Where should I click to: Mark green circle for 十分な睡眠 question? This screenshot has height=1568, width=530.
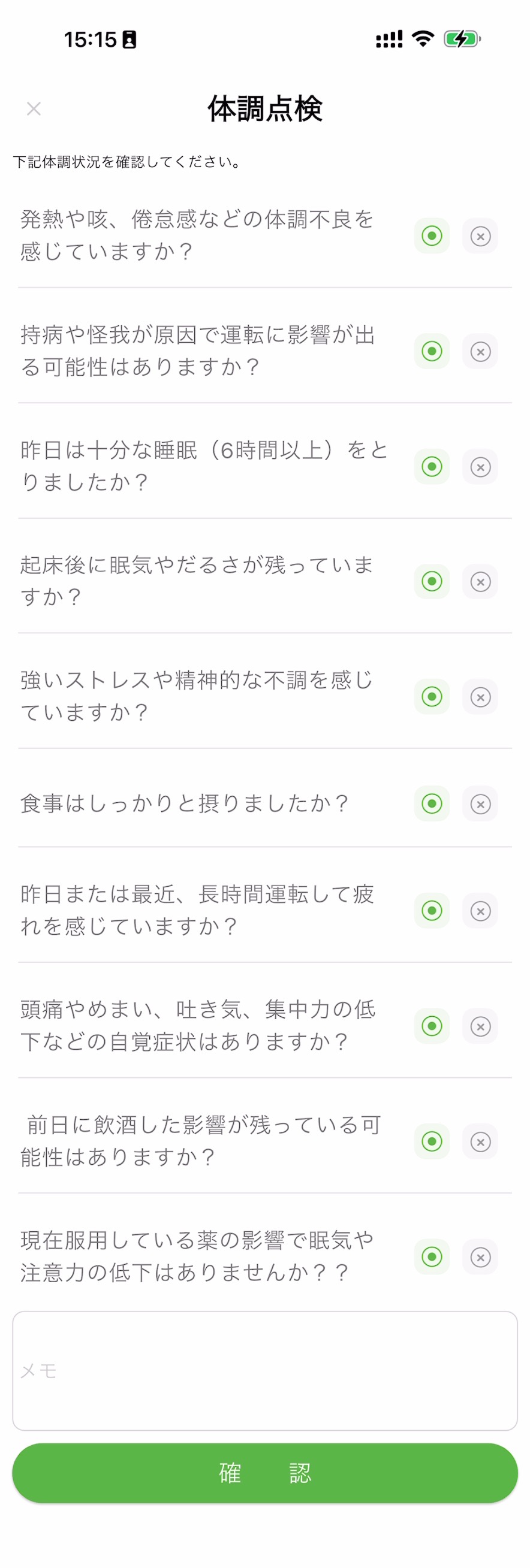432,467
